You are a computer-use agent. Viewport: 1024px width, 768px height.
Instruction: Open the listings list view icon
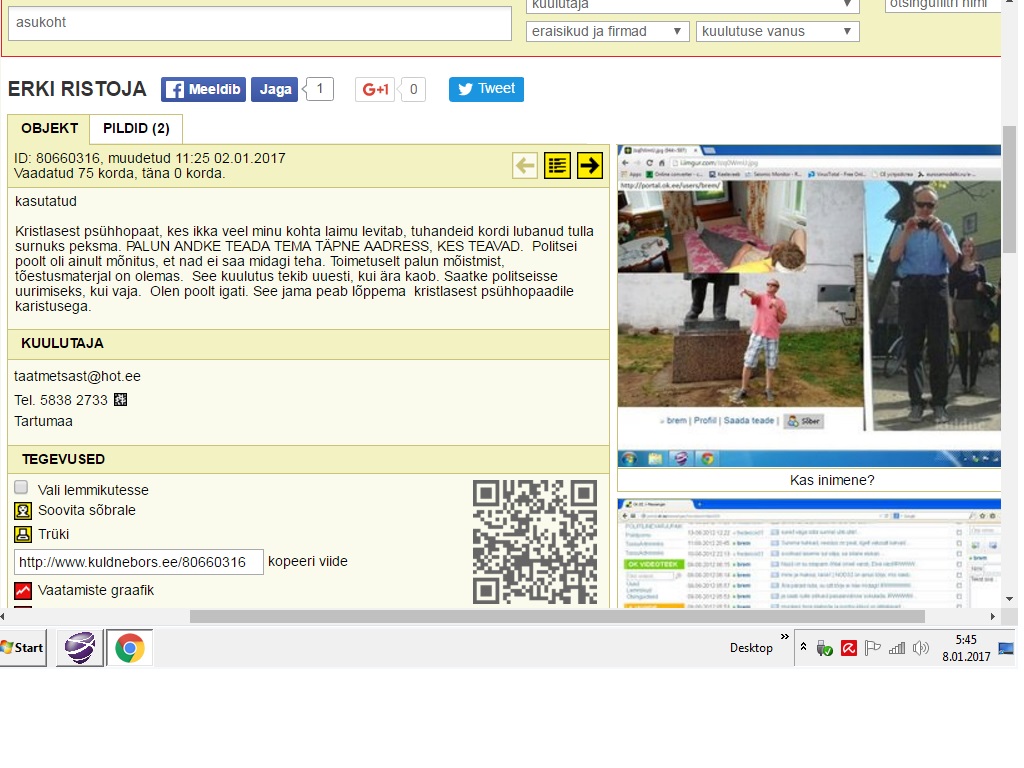coord(557,166)
